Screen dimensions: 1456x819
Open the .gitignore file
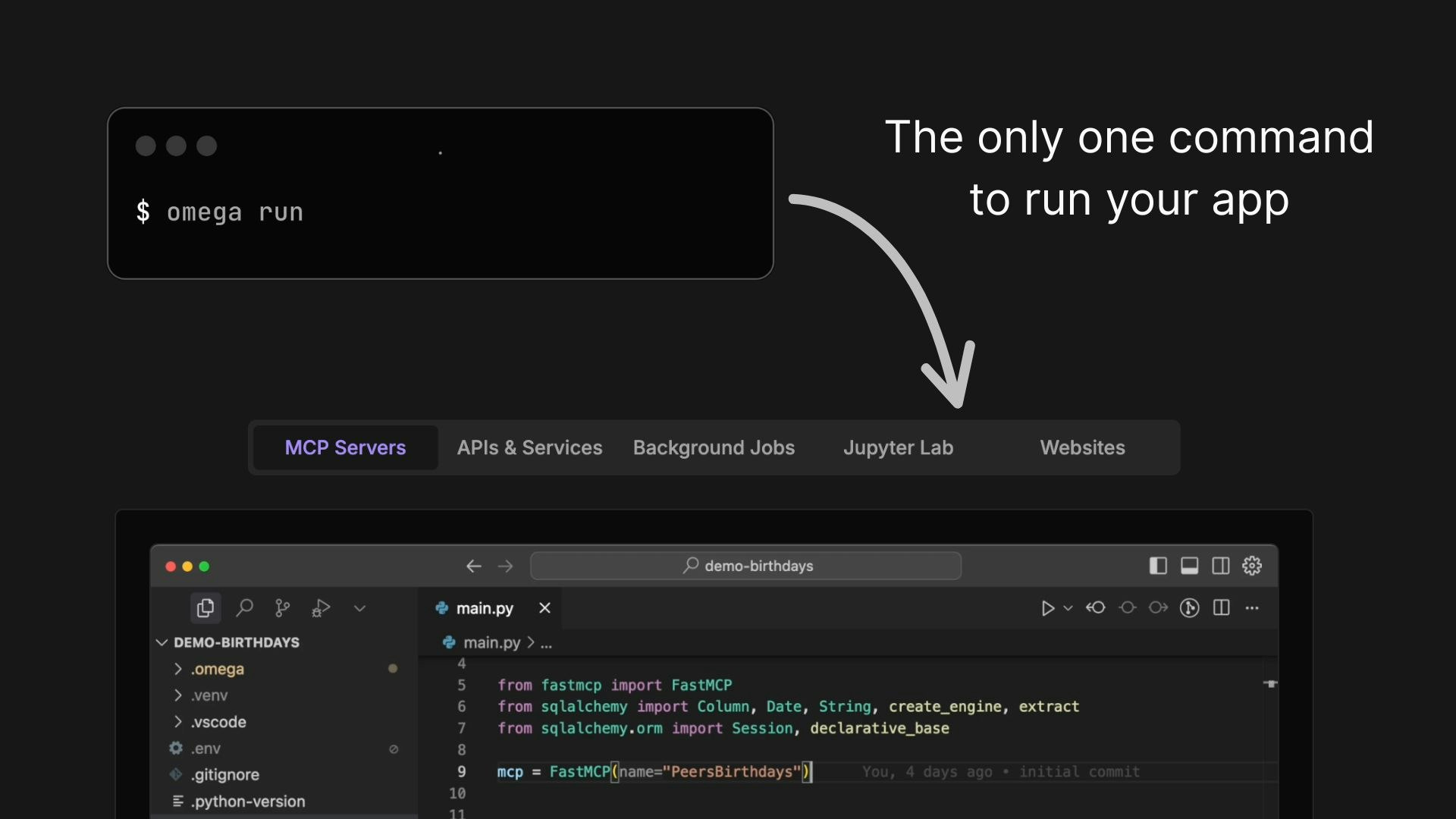tap(284, 775)
